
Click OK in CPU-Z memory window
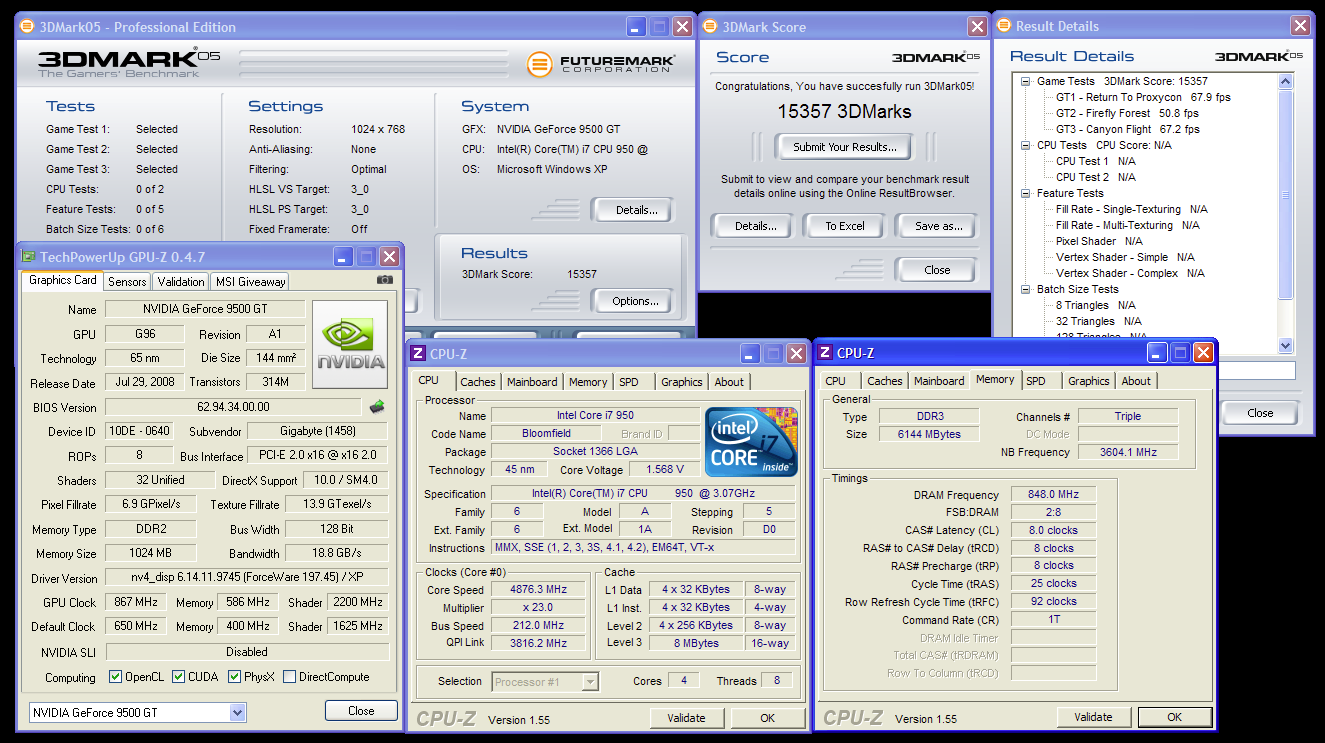[1174, 717]
